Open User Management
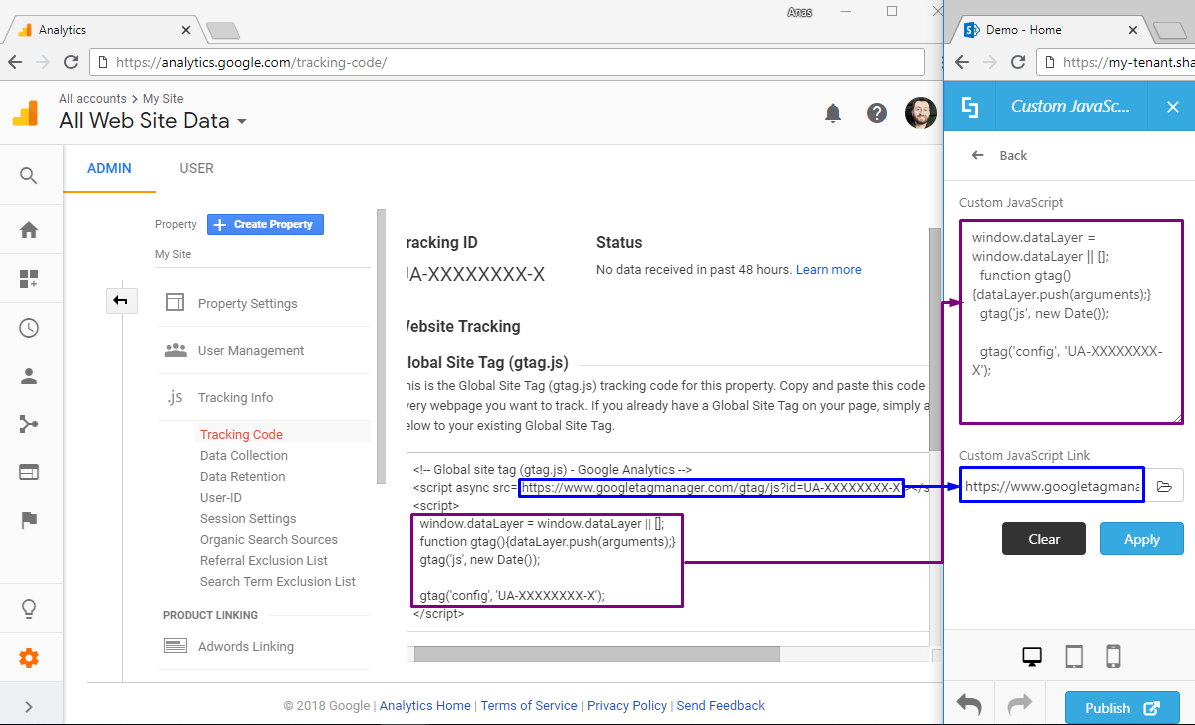1195x725 pixels. (x=251, y=351)
